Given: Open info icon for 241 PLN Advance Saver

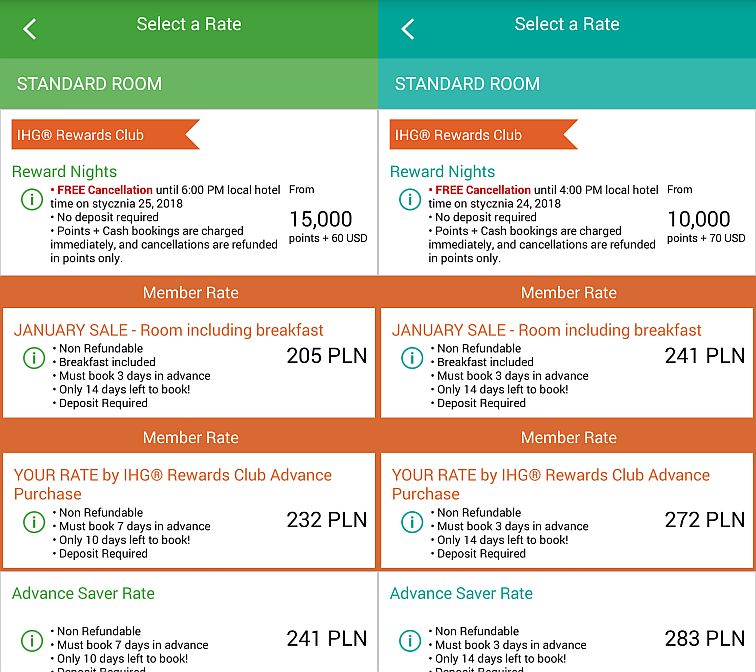Looking at the screenshot, I should 32,640.
